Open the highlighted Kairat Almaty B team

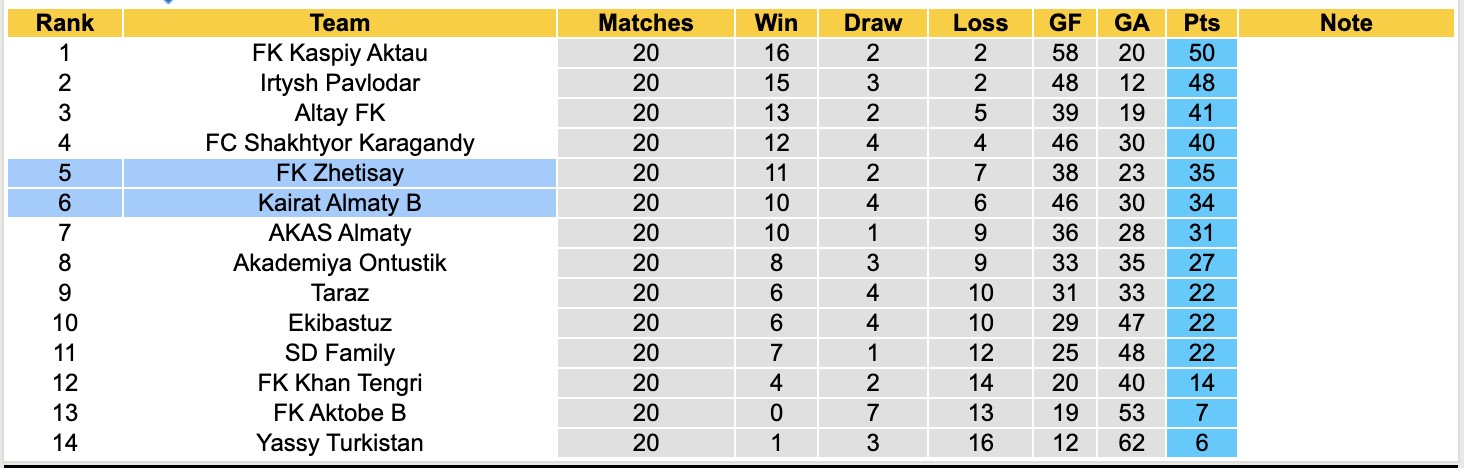[339, 203]
